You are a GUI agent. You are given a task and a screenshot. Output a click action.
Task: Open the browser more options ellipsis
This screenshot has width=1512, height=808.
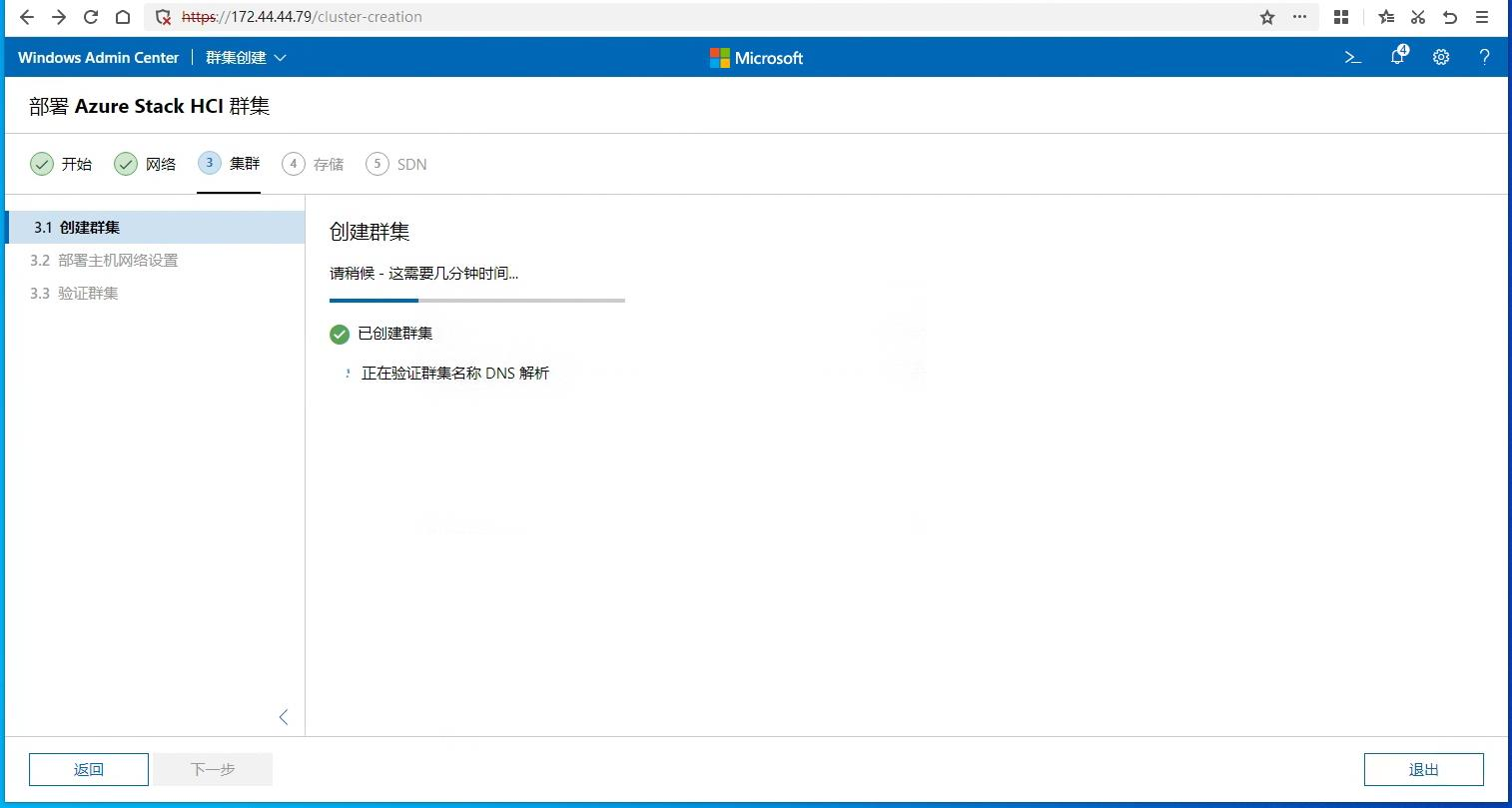point(1299,17)
